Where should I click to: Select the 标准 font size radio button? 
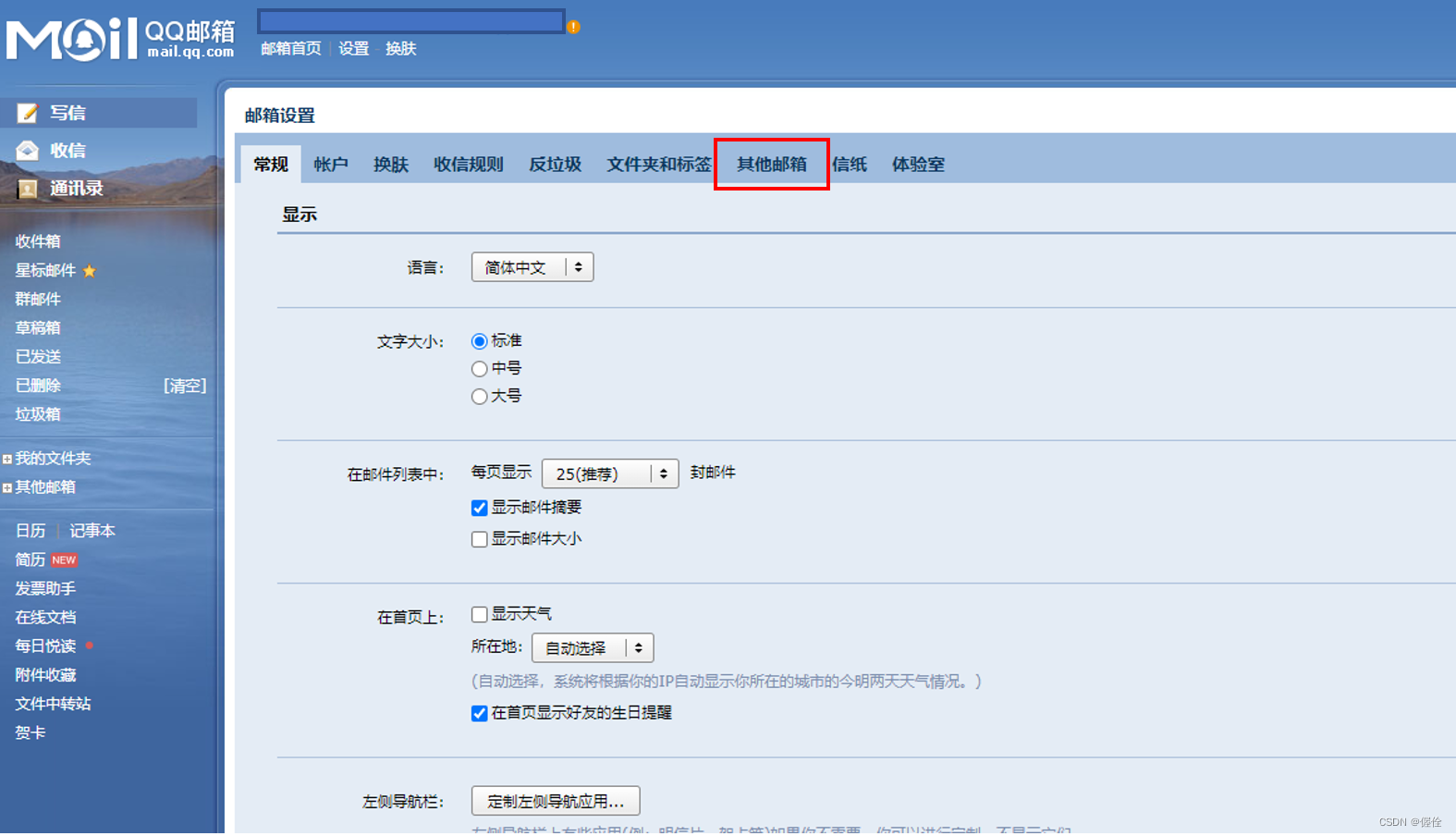(479, 342)
